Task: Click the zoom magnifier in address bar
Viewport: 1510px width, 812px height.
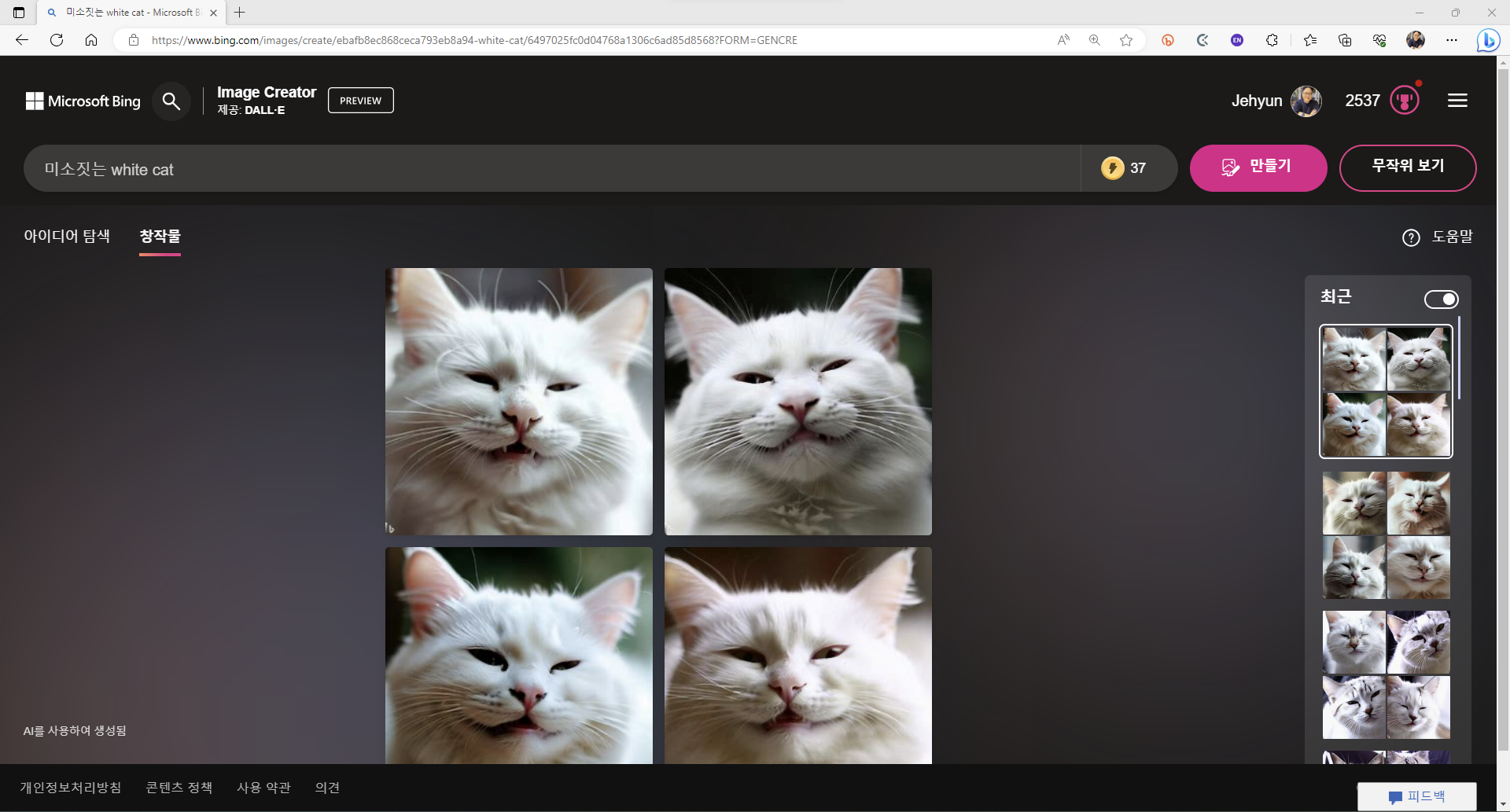Action: click(1095, 40)
